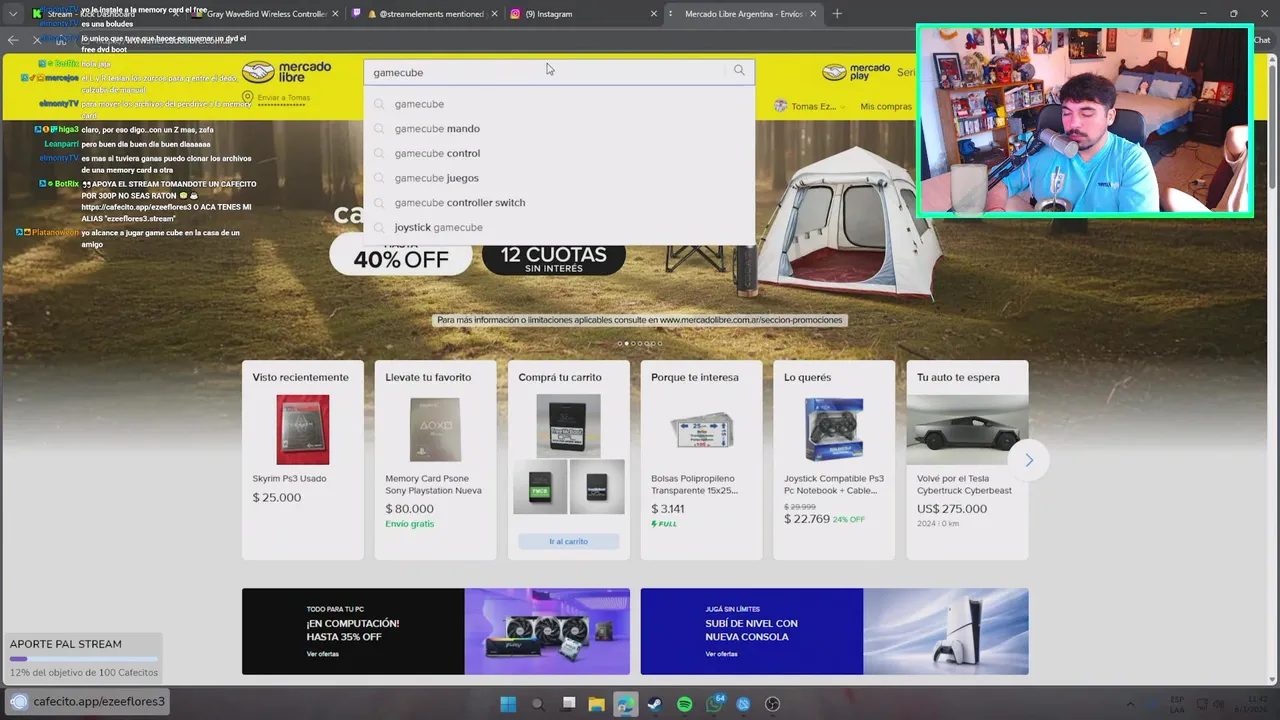
Task: Click the location pin next to Enviar a Tomas
Action: click(247, 97)
